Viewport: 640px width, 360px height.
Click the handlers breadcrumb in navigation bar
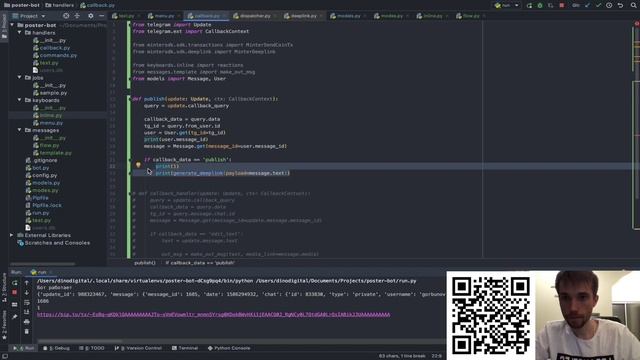click(x=60, y=5)
